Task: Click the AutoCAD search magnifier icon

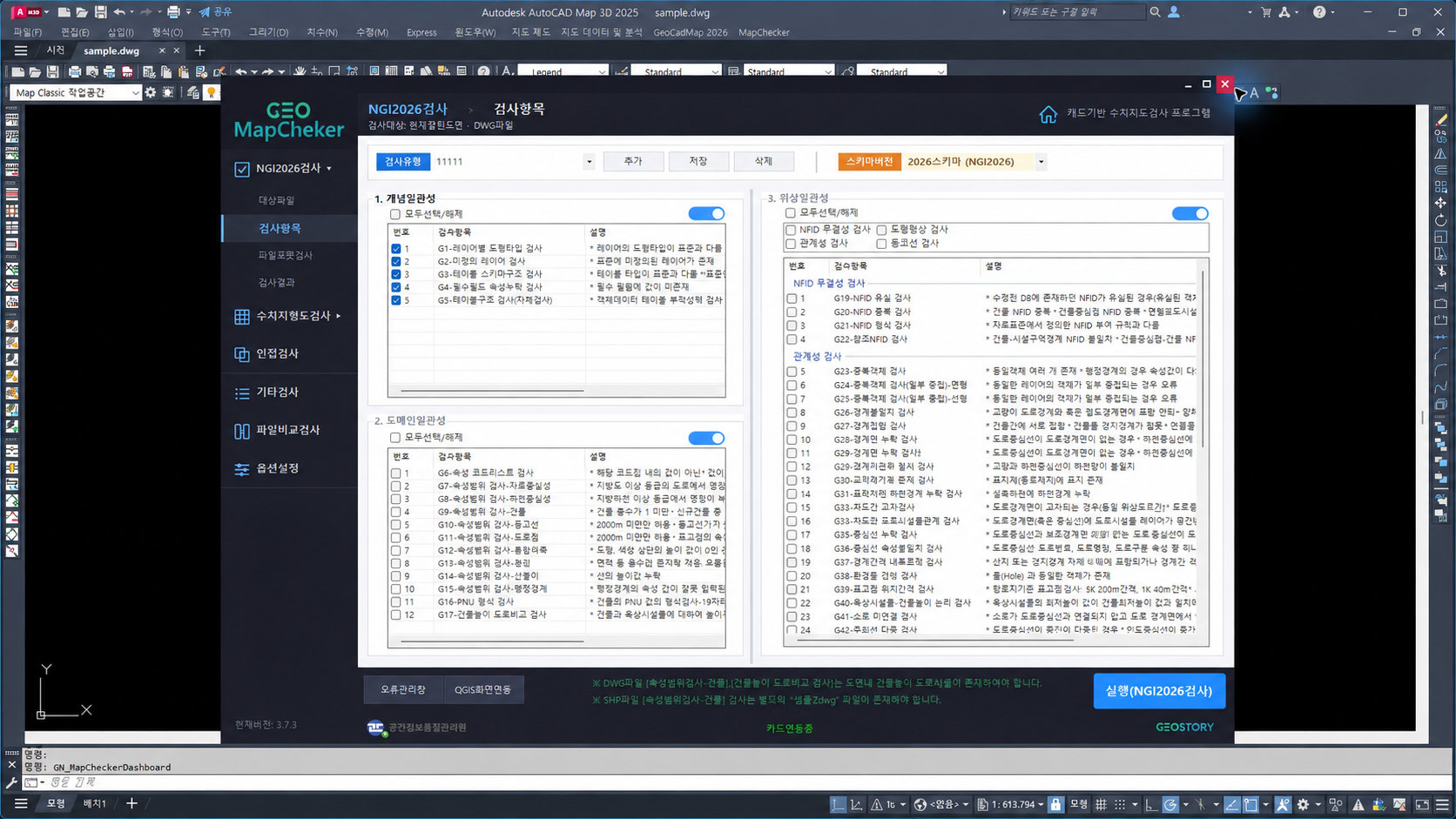Action: pos(1155,12)
